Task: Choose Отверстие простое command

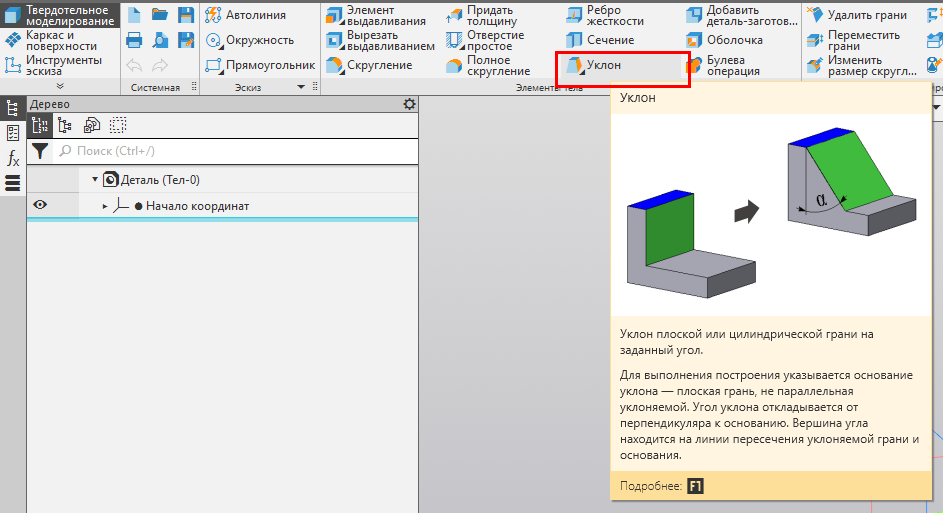Action: click(485, 40)
